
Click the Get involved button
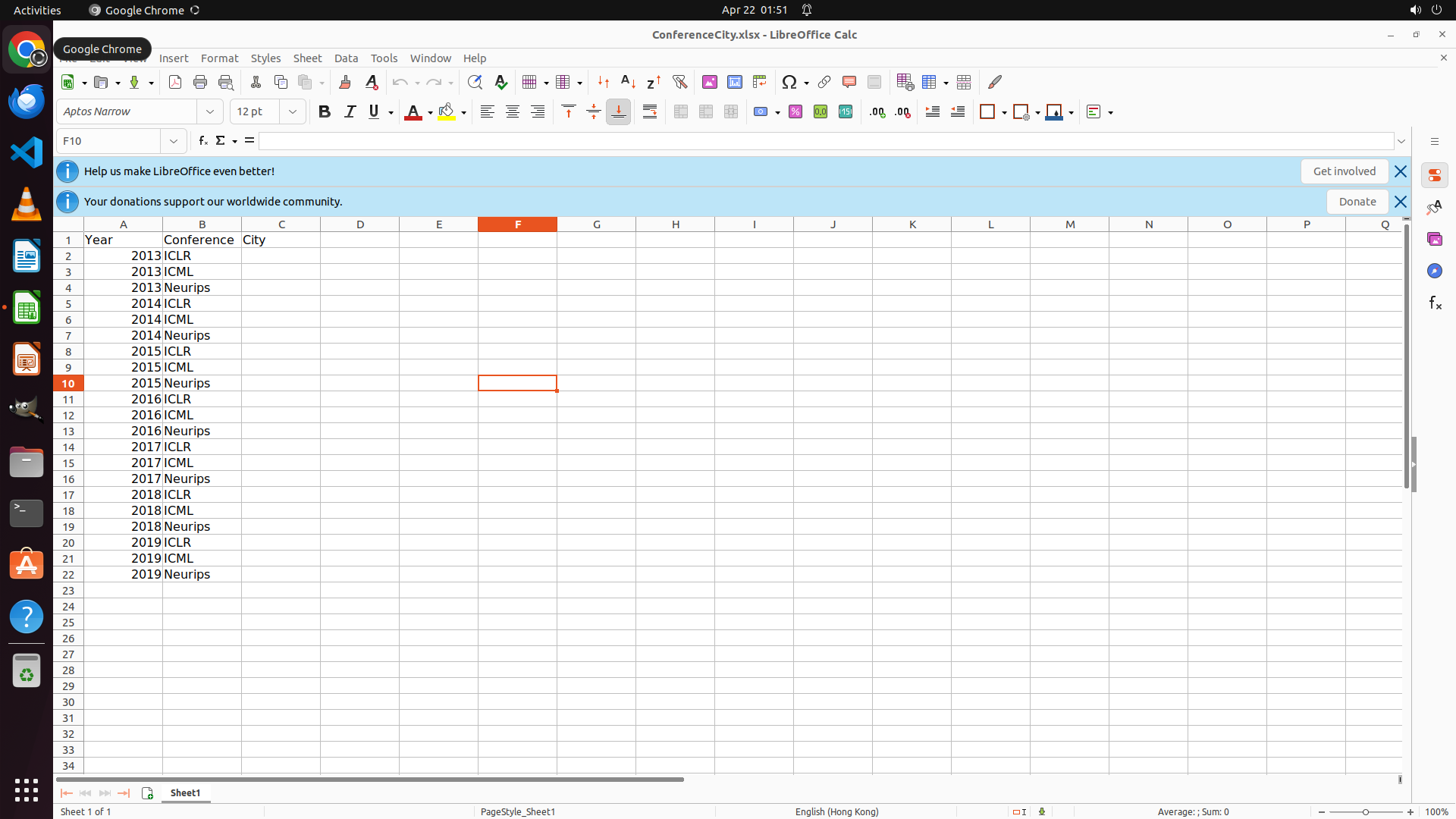tap(1344, 171)
